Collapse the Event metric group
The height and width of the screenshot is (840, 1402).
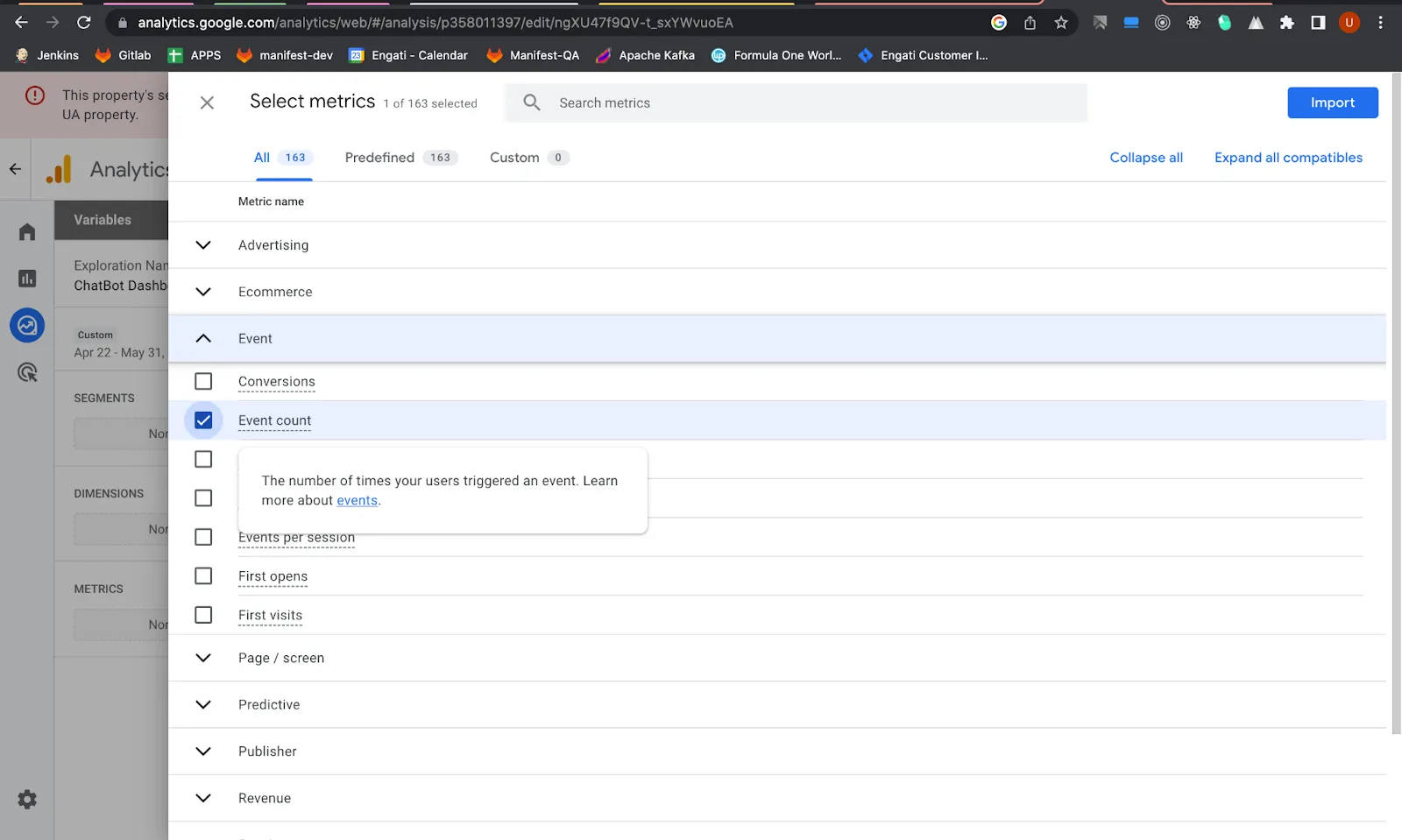pos(203,338)
